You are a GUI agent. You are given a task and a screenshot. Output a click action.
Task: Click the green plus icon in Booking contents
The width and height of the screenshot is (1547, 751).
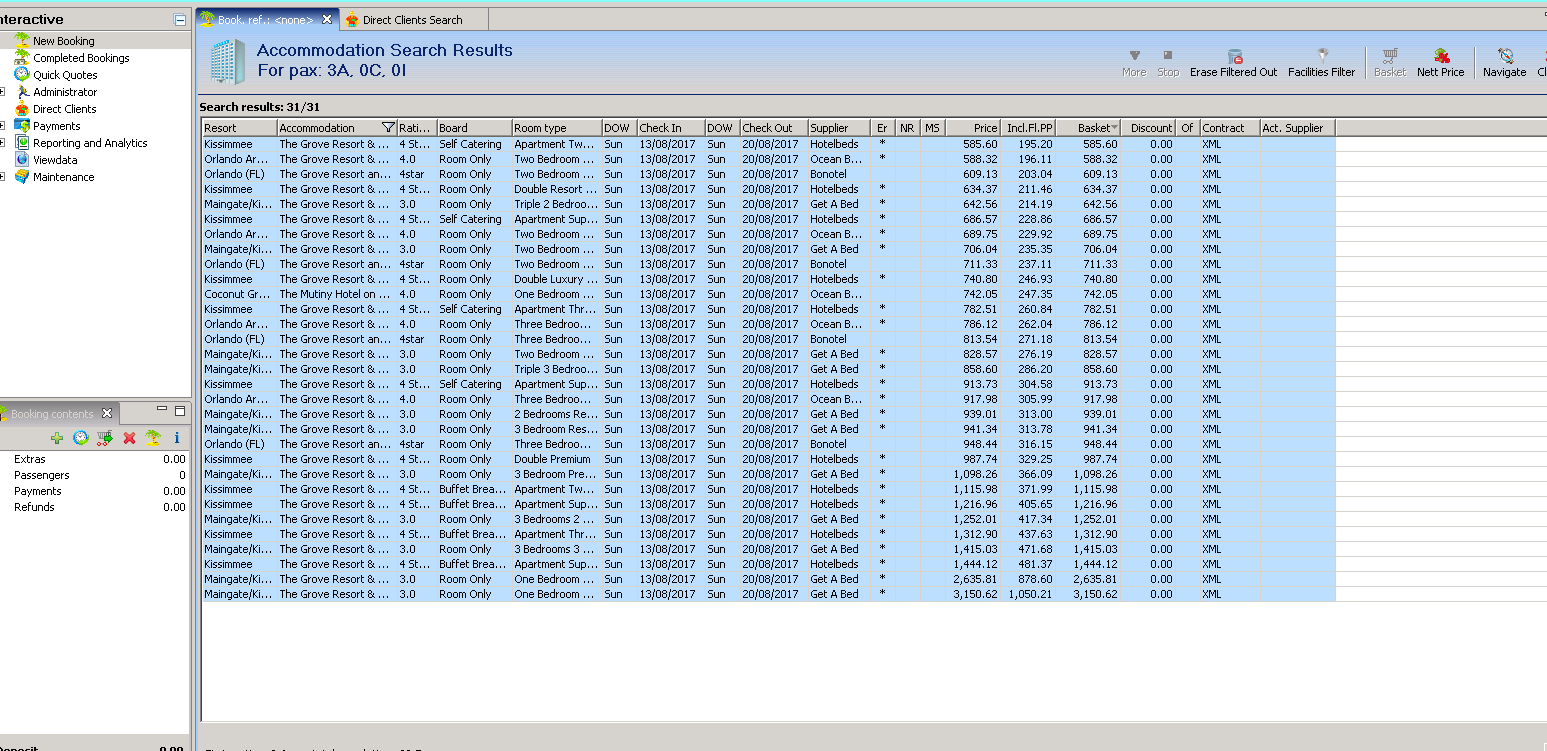[57, 438]
